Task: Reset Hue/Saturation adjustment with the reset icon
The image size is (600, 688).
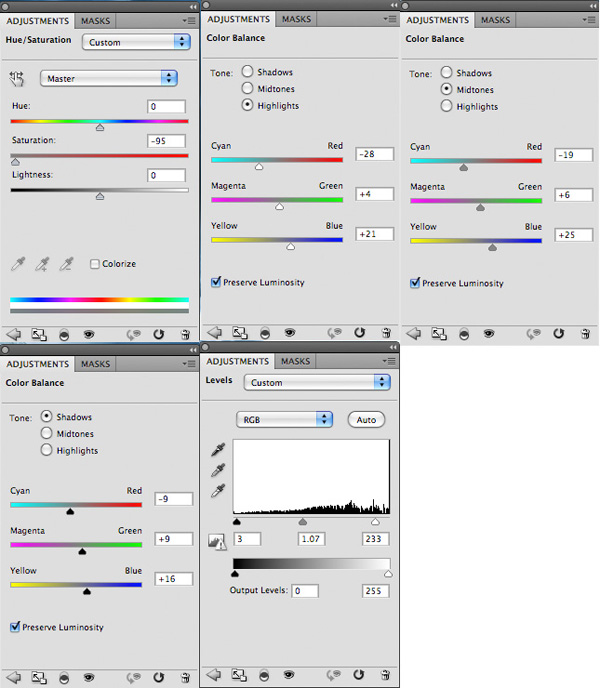Action: tap(159, 334)
